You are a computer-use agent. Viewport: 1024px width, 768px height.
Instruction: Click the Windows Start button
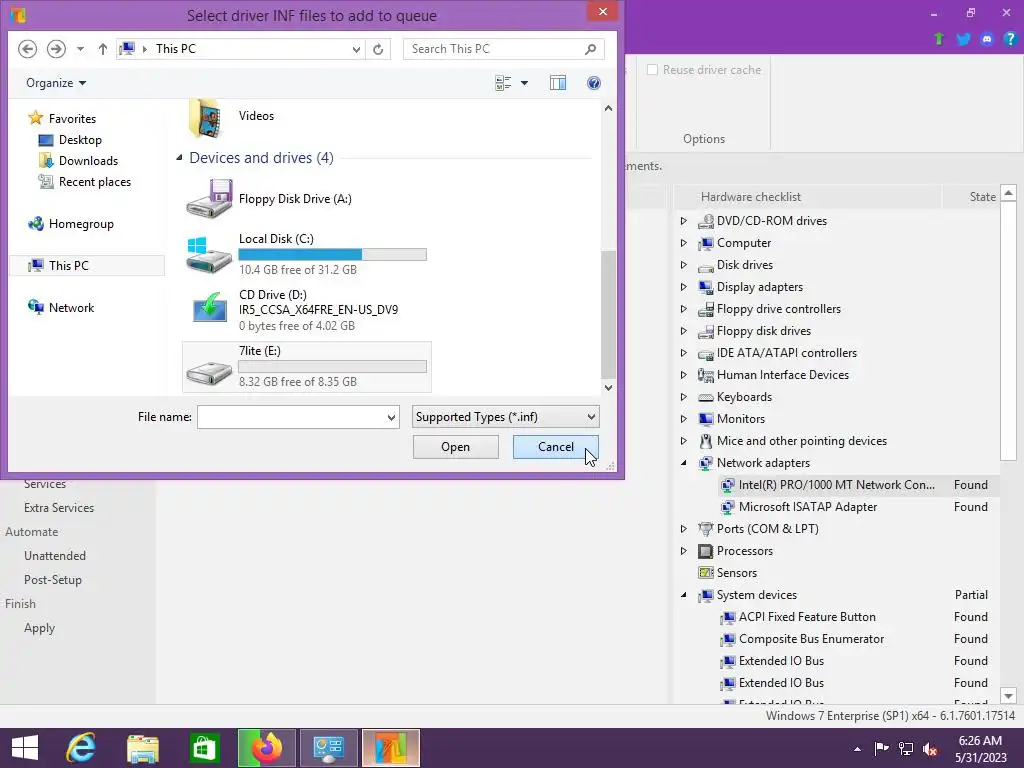point(25,748)
